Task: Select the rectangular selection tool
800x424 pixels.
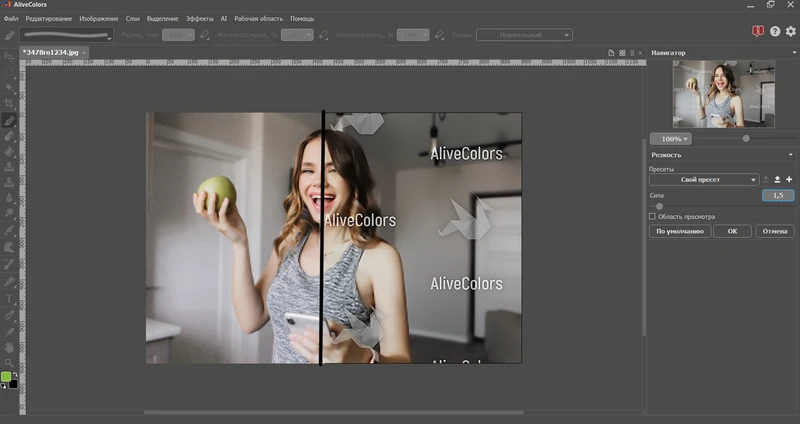Action: point(9,72)
